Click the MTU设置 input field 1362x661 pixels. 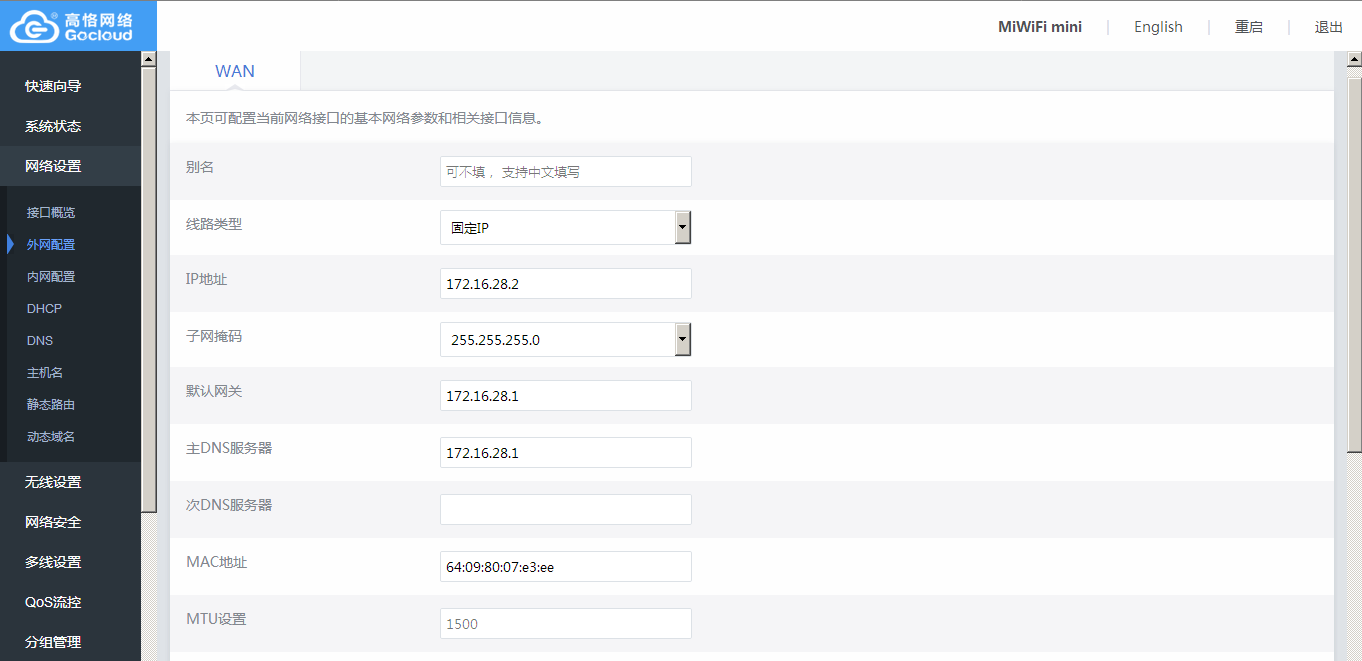click(566, 623)
